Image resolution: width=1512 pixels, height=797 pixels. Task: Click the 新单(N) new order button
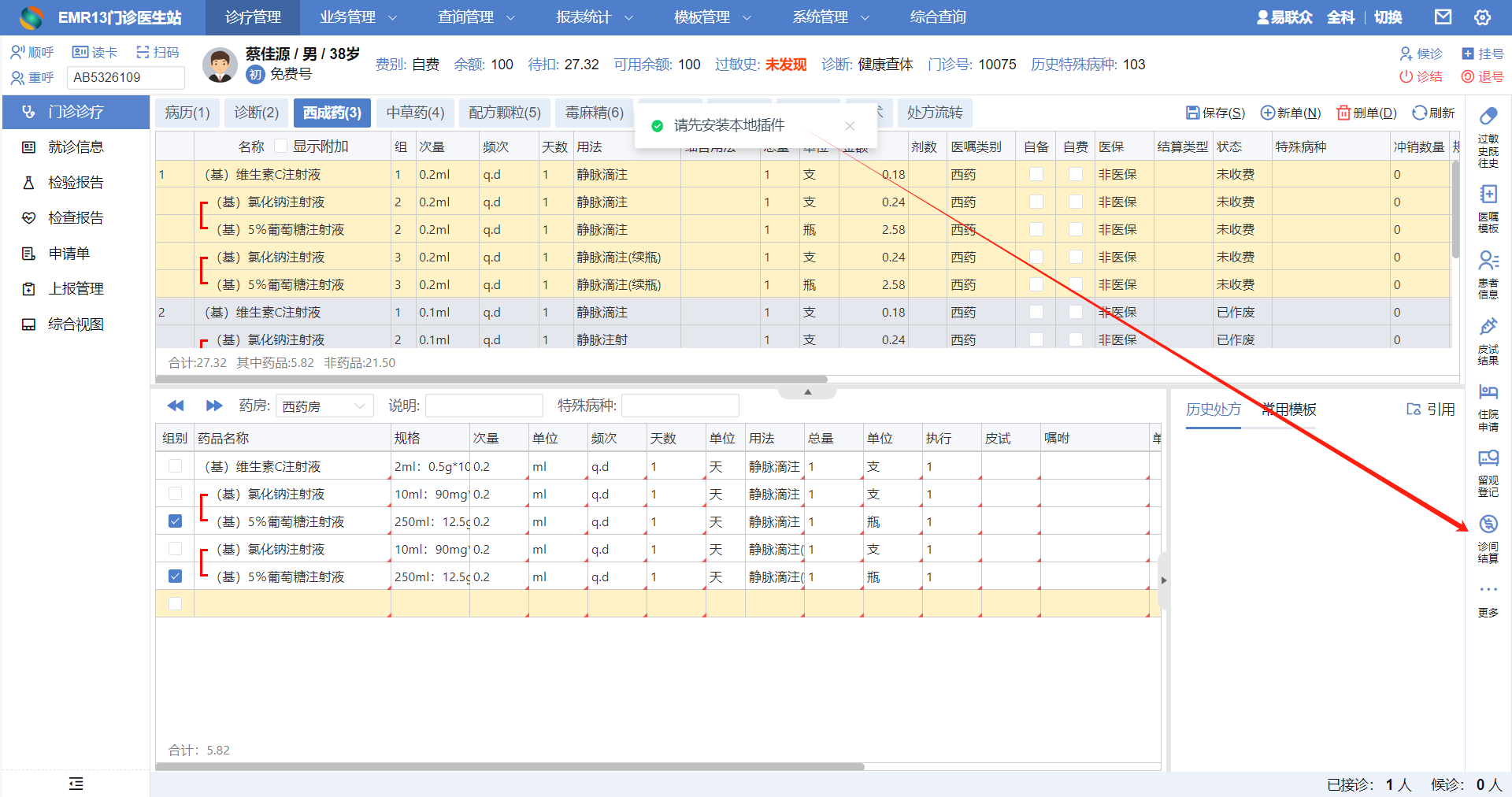tap(1291, 113)
